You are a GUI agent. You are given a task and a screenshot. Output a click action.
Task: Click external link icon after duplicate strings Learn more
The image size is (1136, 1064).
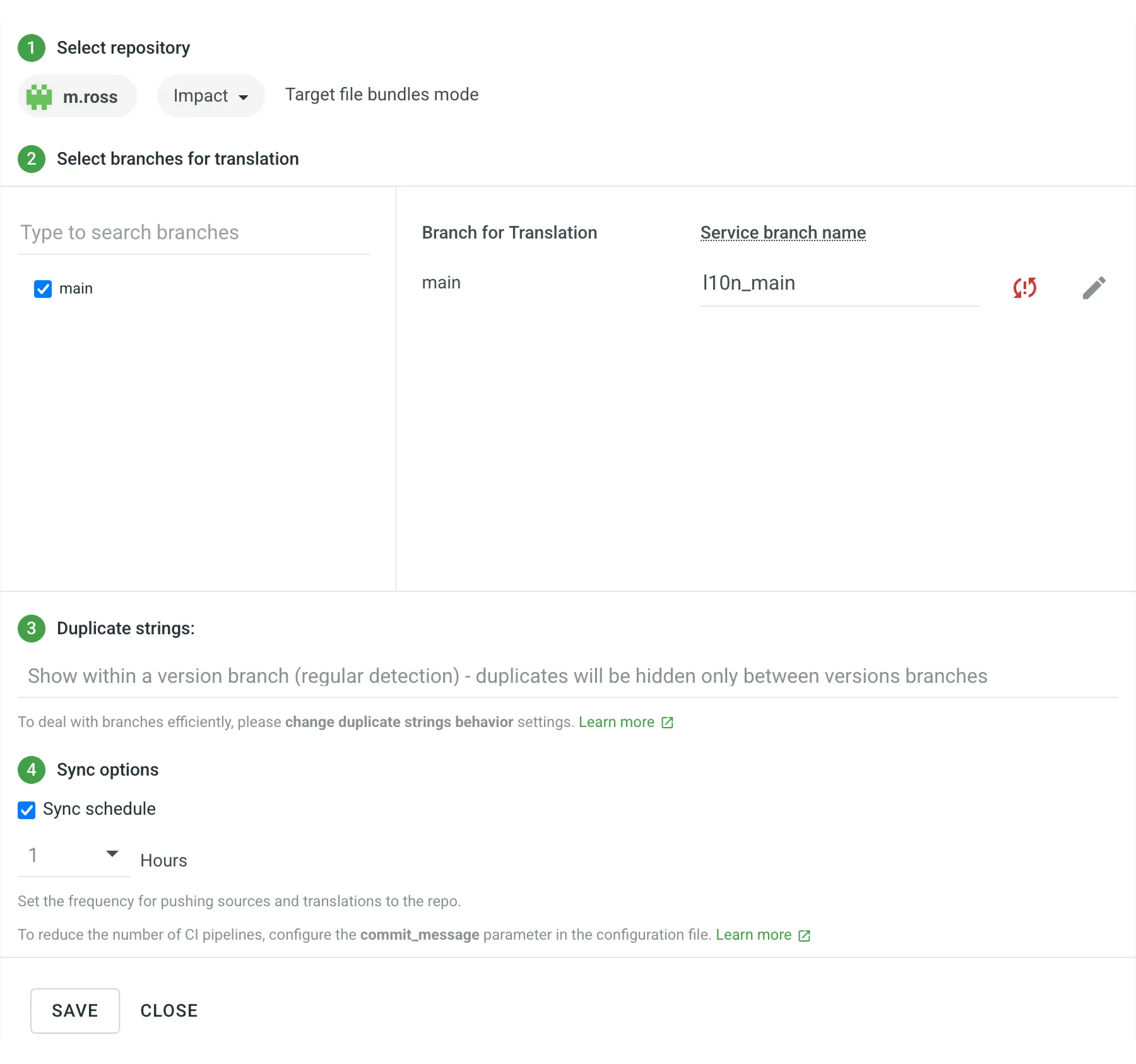tap(667, 723)
